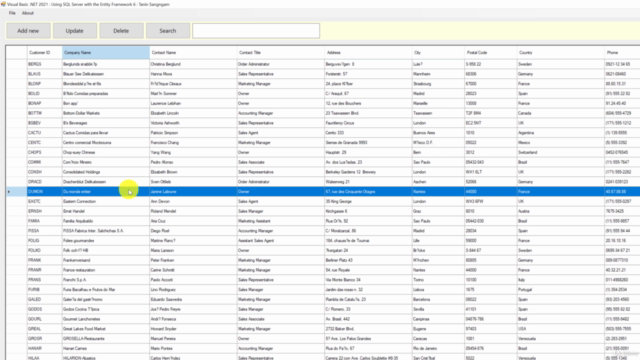Select company cell Folies gourmandes
The width and height of the screenshot is (640, 360).
click(x=106, y=240)
